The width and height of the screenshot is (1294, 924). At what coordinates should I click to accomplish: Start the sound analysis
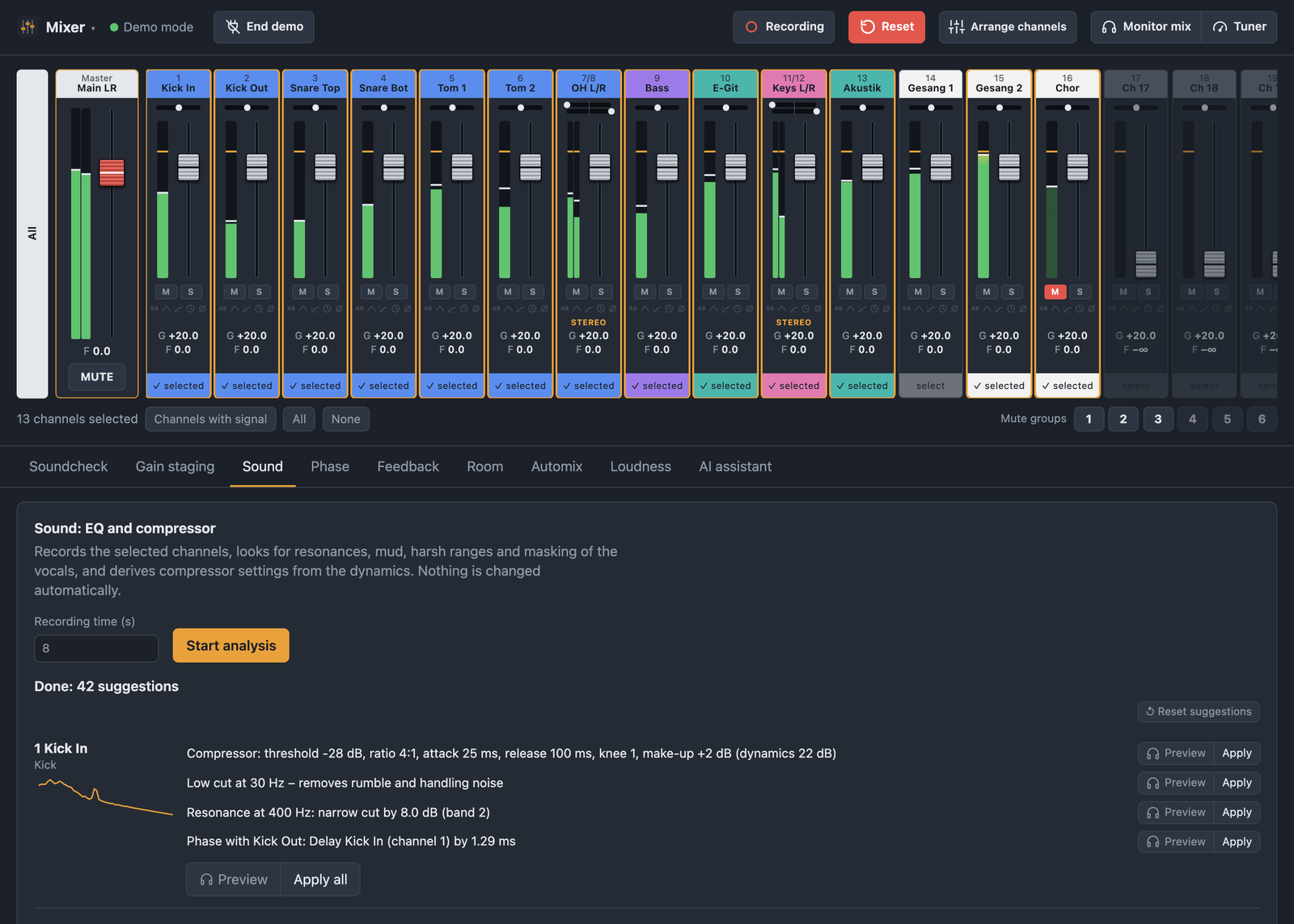point(231,645)
